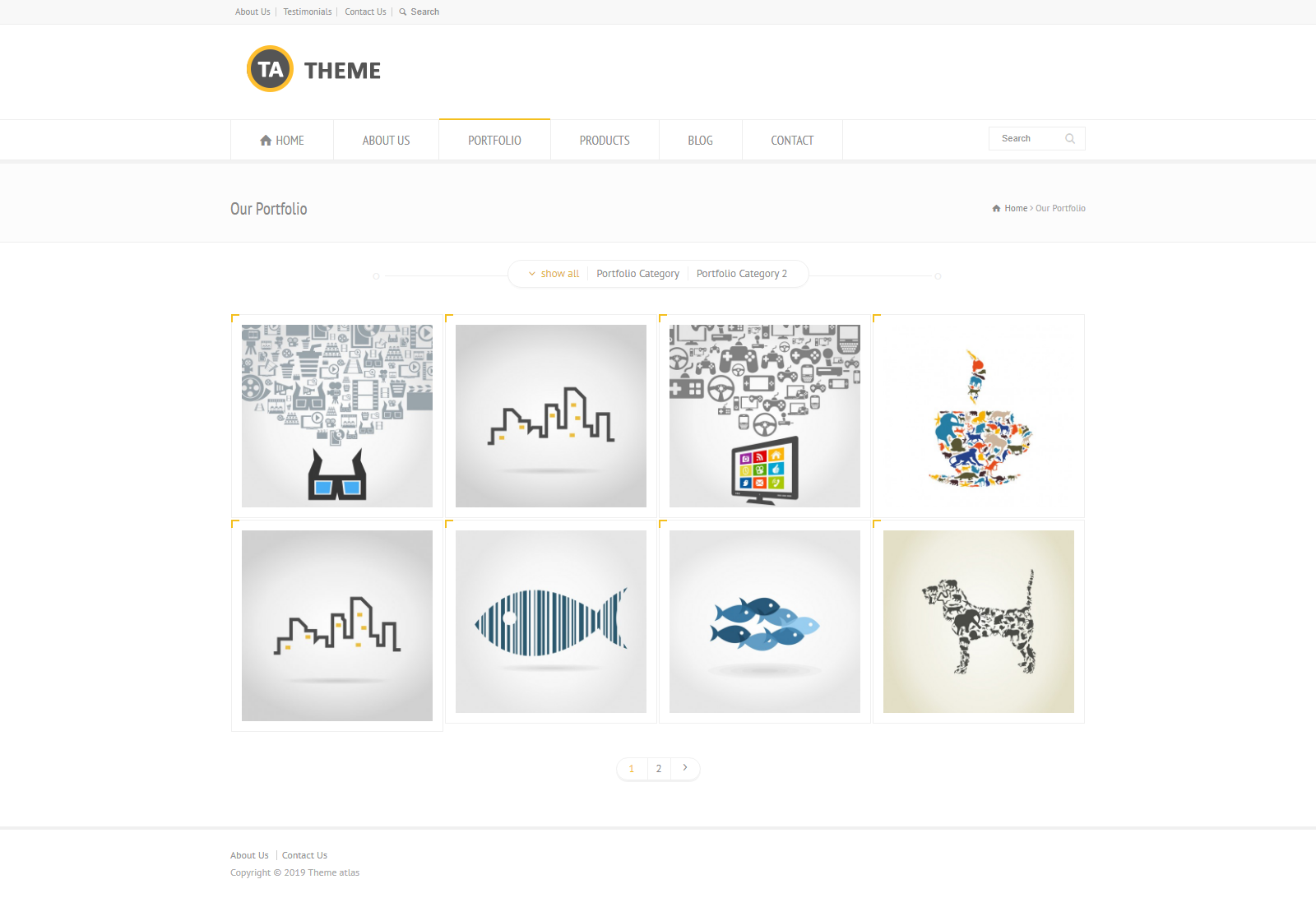The image size is (1316, 907).
Task: Open the PRODUCTS menu item
Action: (605, 141)
